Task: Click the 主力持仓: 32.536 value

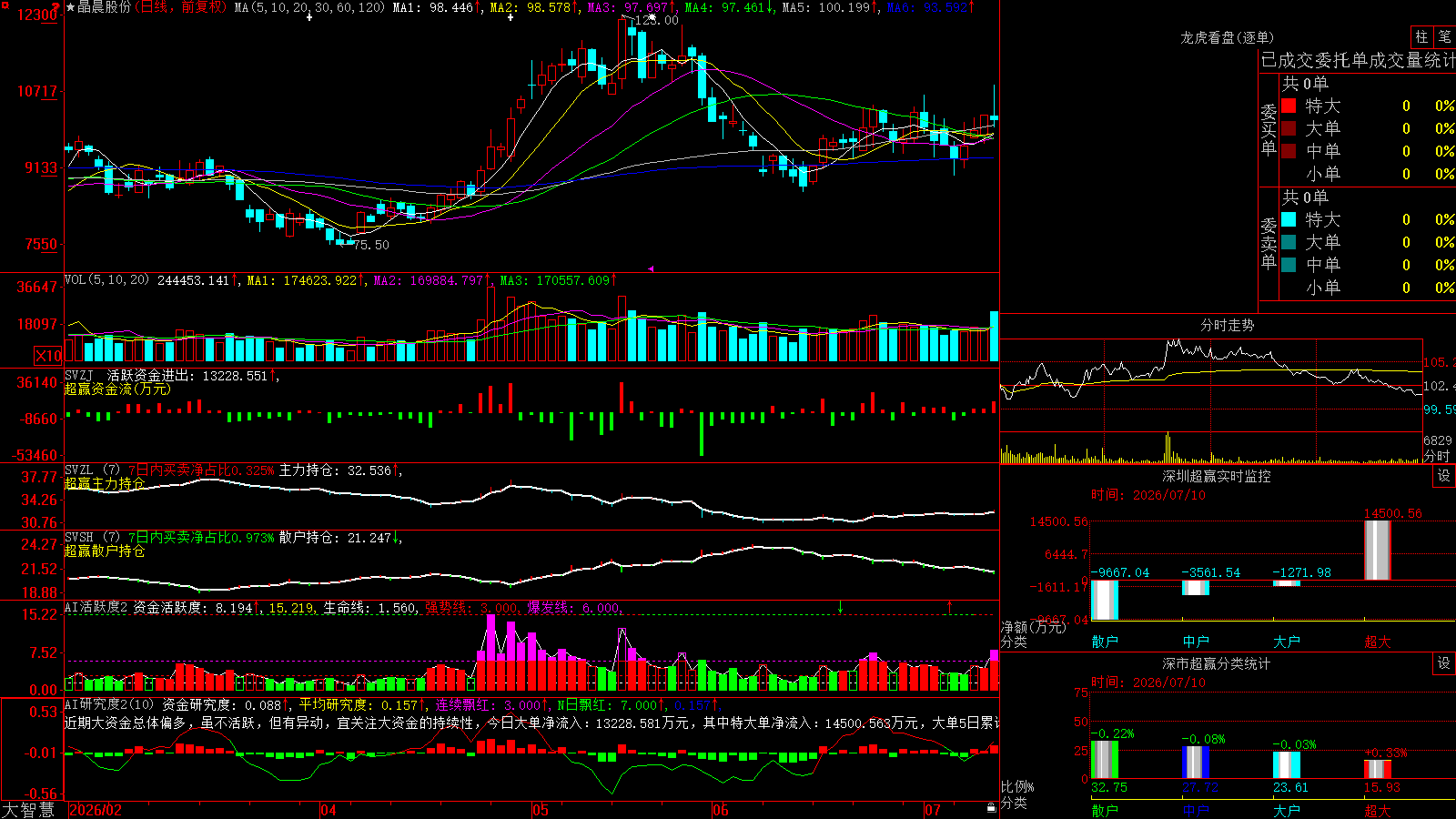Action: pos(335,470)
